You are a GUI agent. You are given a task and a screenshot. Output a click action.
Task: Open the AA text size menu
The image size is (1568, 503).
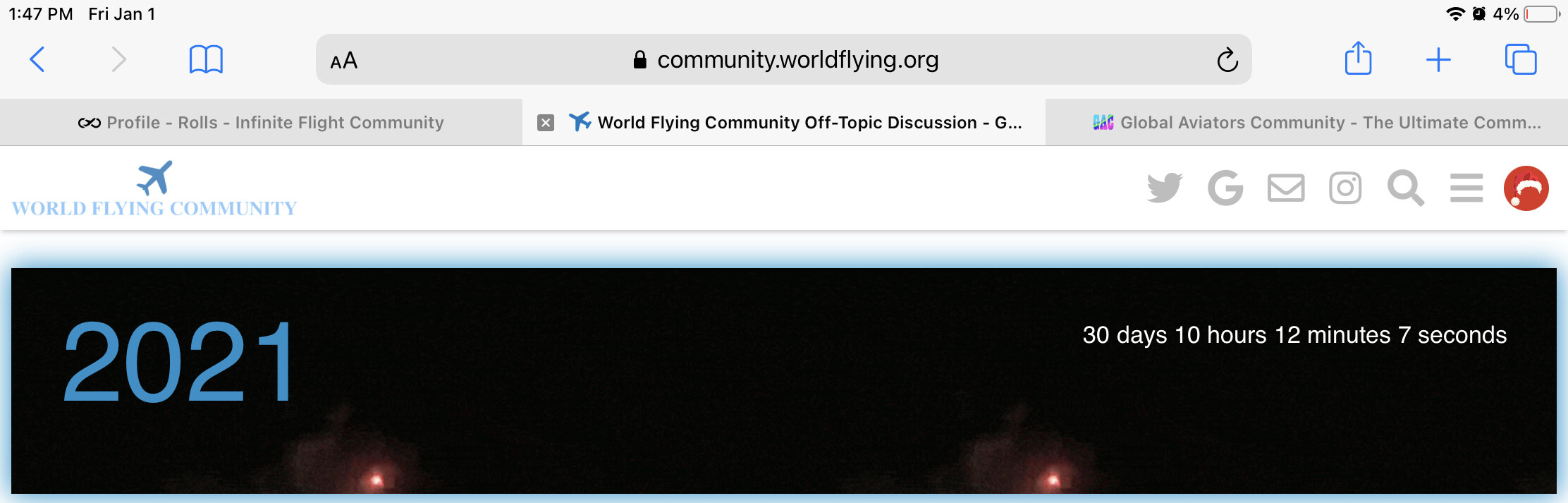click(344, 61)
